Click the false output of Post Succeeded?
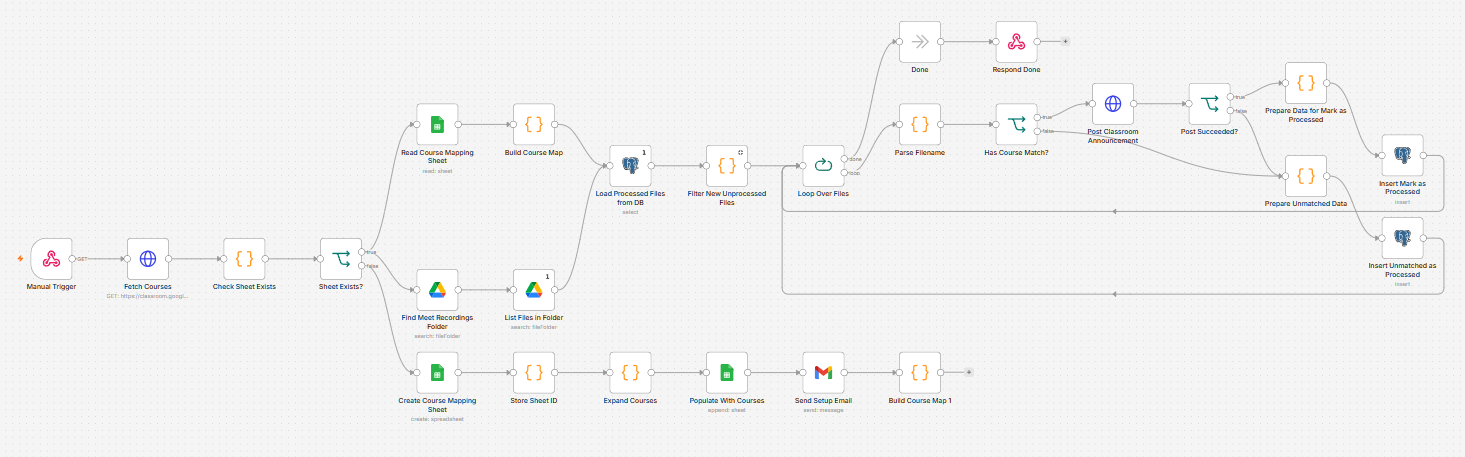This screenshot has height=457, width=1465. point(1230,111)
